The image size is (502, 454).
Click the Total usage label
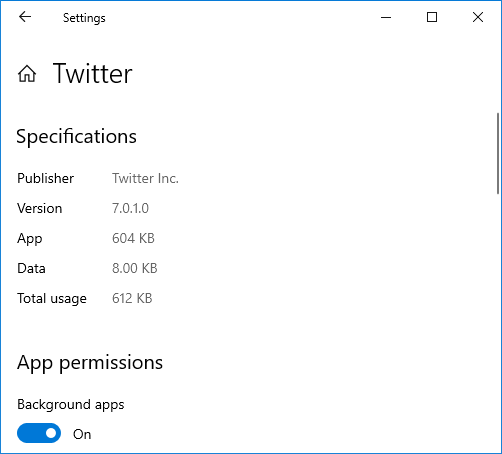click(52, 299)
